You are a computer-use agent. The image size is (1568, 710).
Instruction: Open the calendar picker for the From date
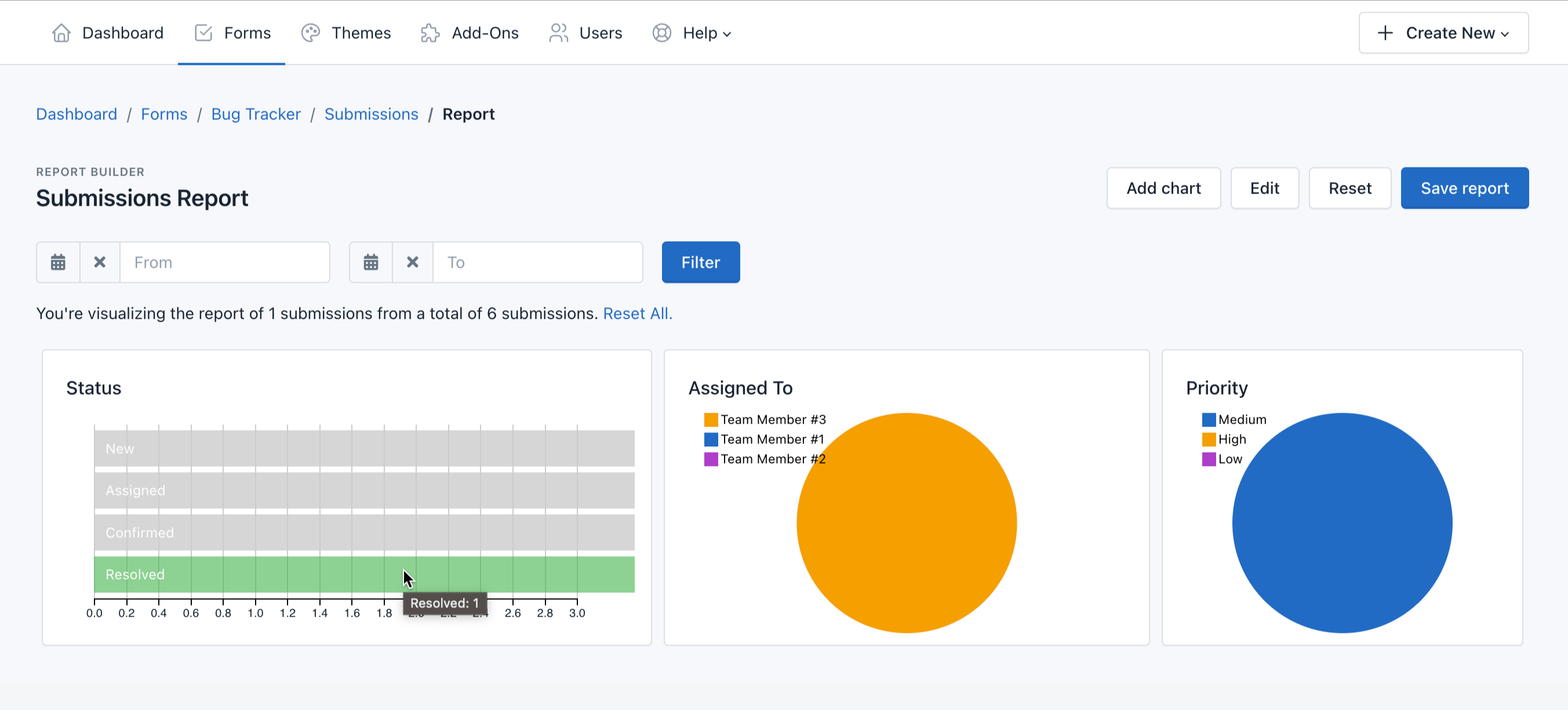point(58,262)
